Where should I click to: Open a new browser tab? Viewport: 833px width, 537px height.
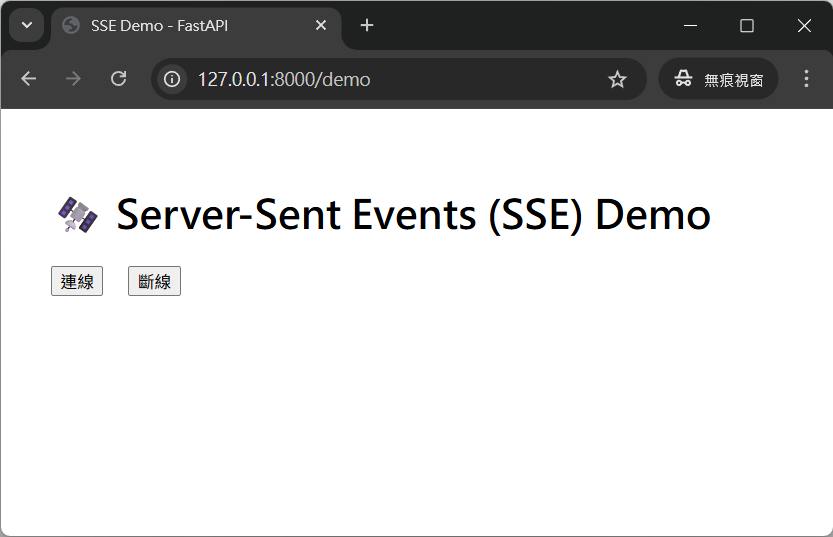tap(367, 26)
